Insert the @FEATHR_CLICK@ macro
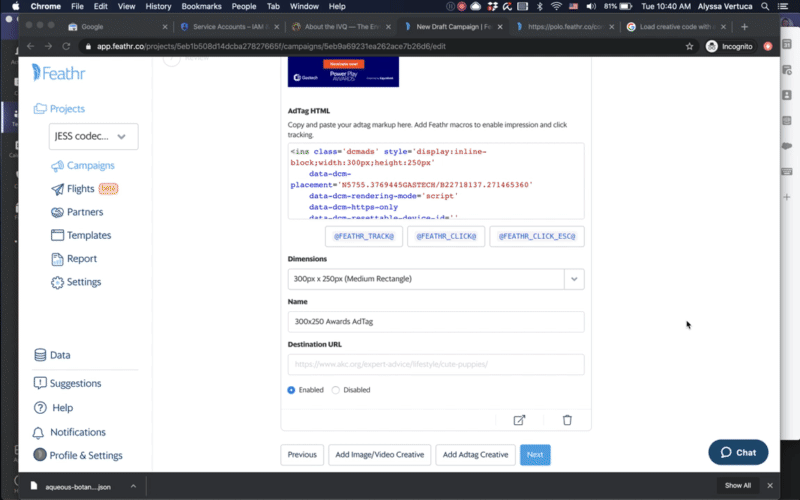The width and height of the screenshot is (800, 500). coord(446,236)
